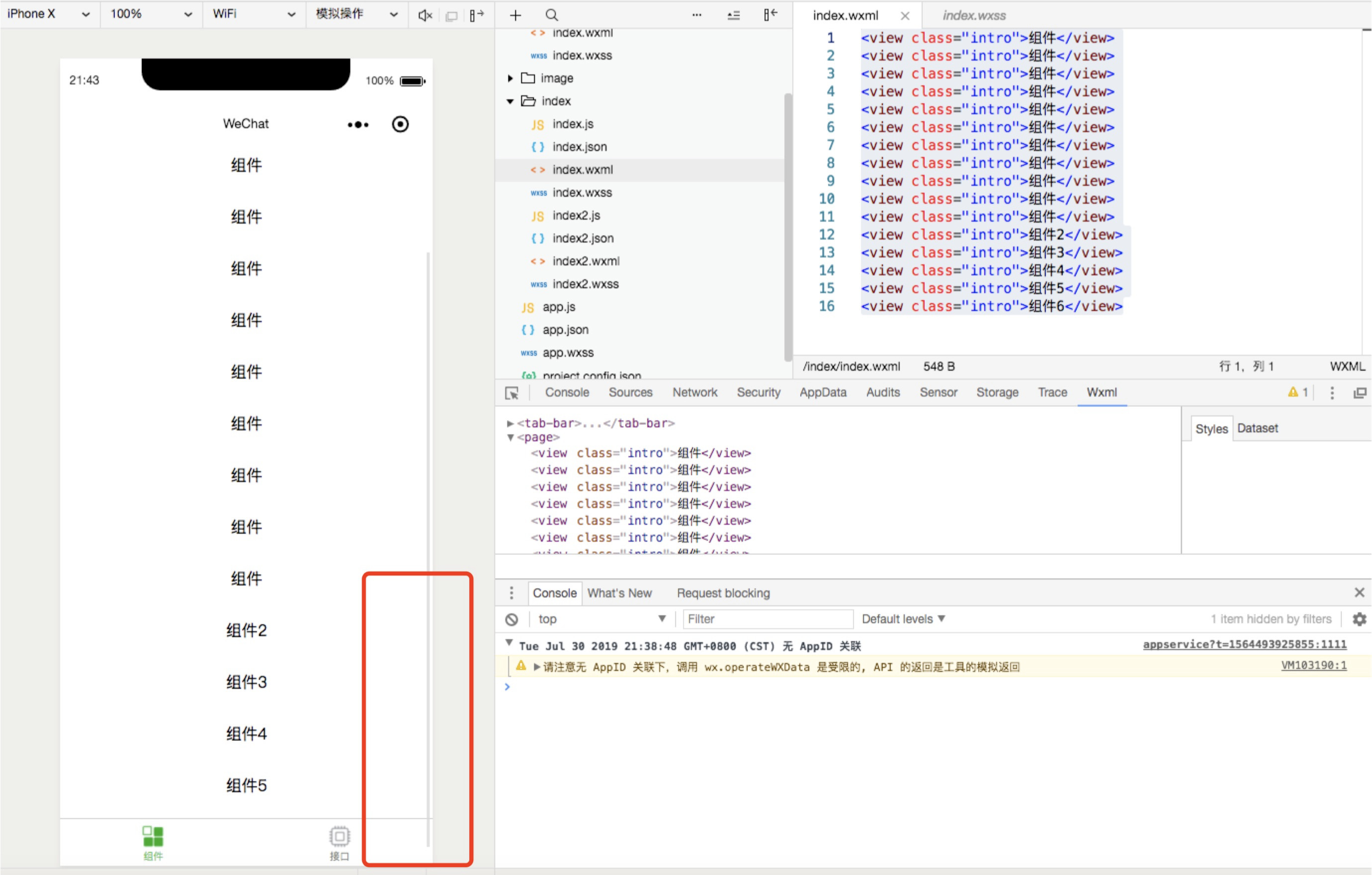
Task: Open console settings gear icon
Action: (1360, 619)
